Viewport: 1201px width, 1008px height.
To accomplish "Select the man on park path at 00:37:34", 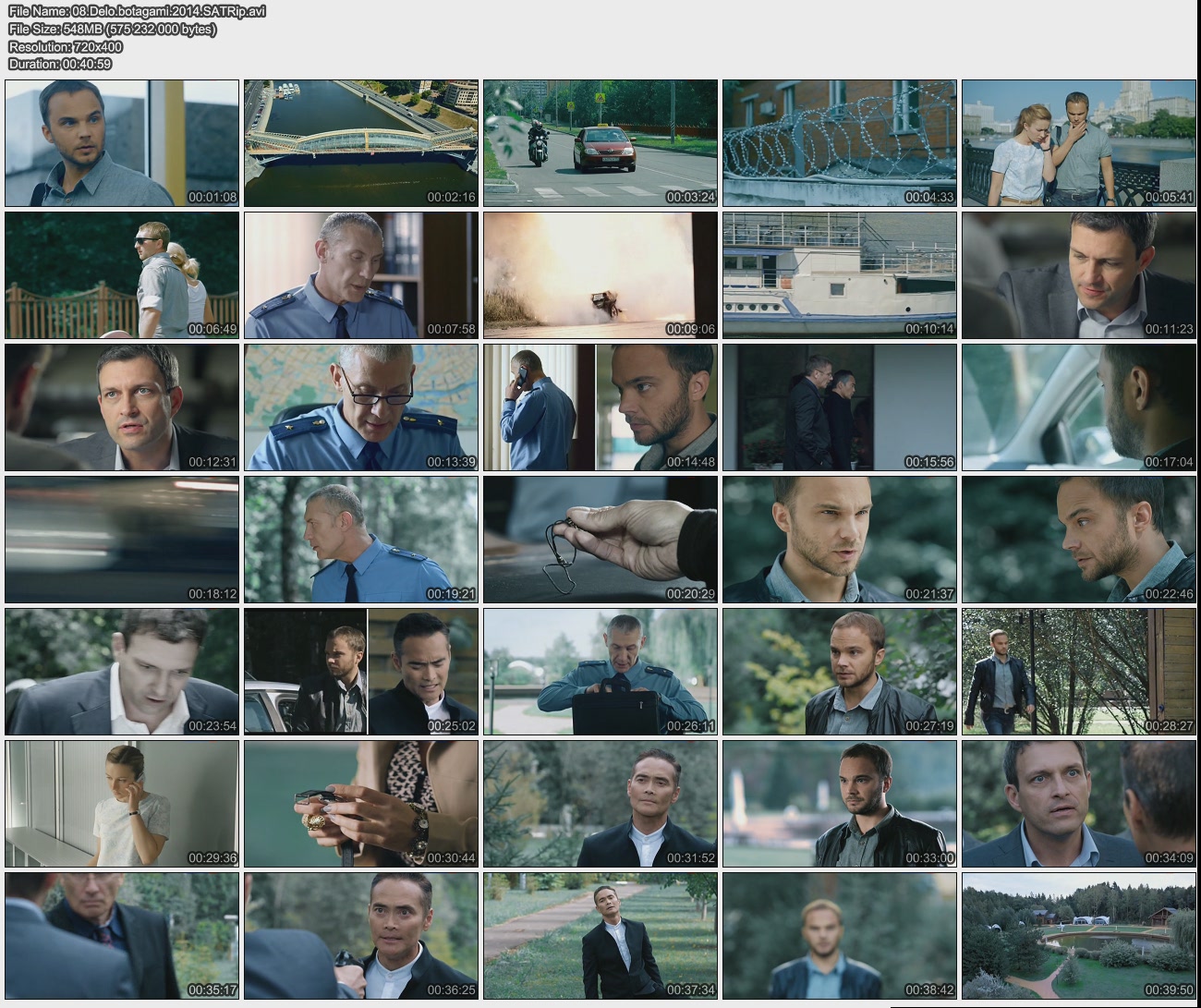I will 600,936.
